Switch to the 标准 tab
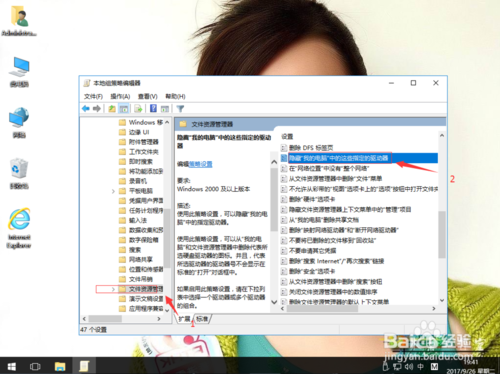 point(202,319)
